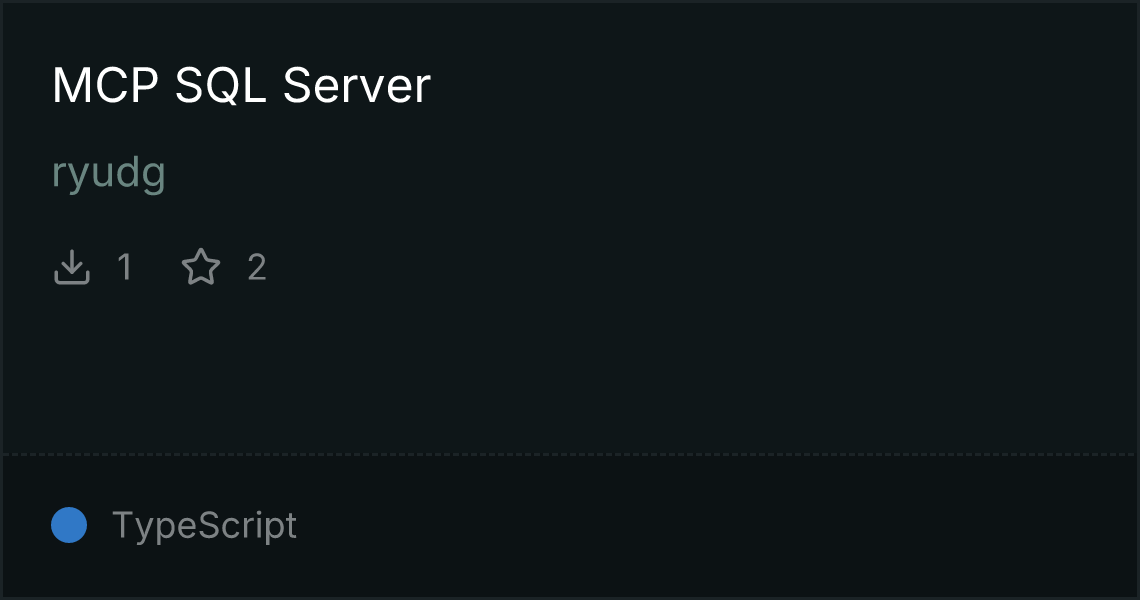1140x600 pixels.
Task: Click the star count number 2
Action: point(257,267)
